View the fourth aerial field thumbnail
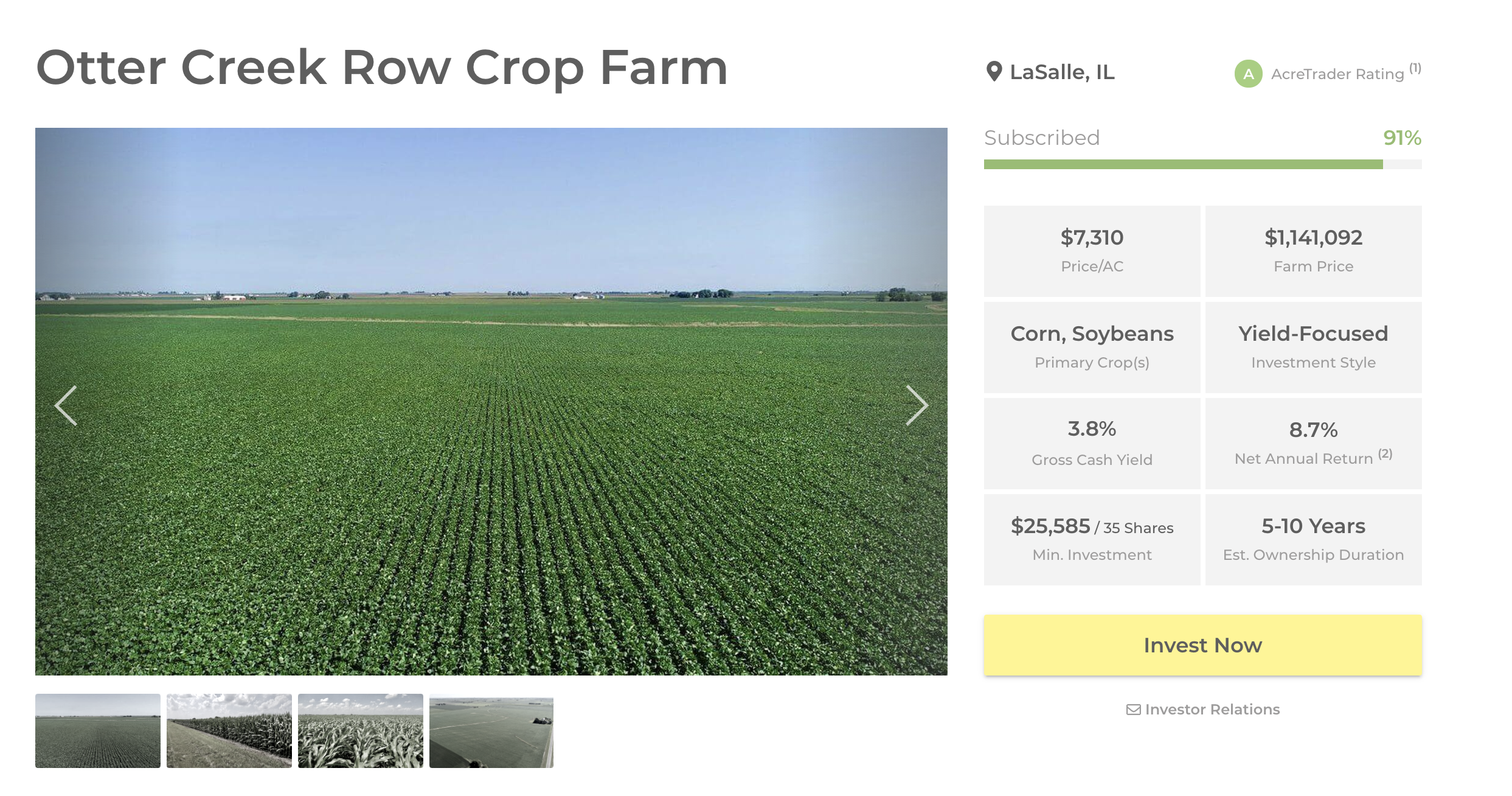 [x=491, y=731]
